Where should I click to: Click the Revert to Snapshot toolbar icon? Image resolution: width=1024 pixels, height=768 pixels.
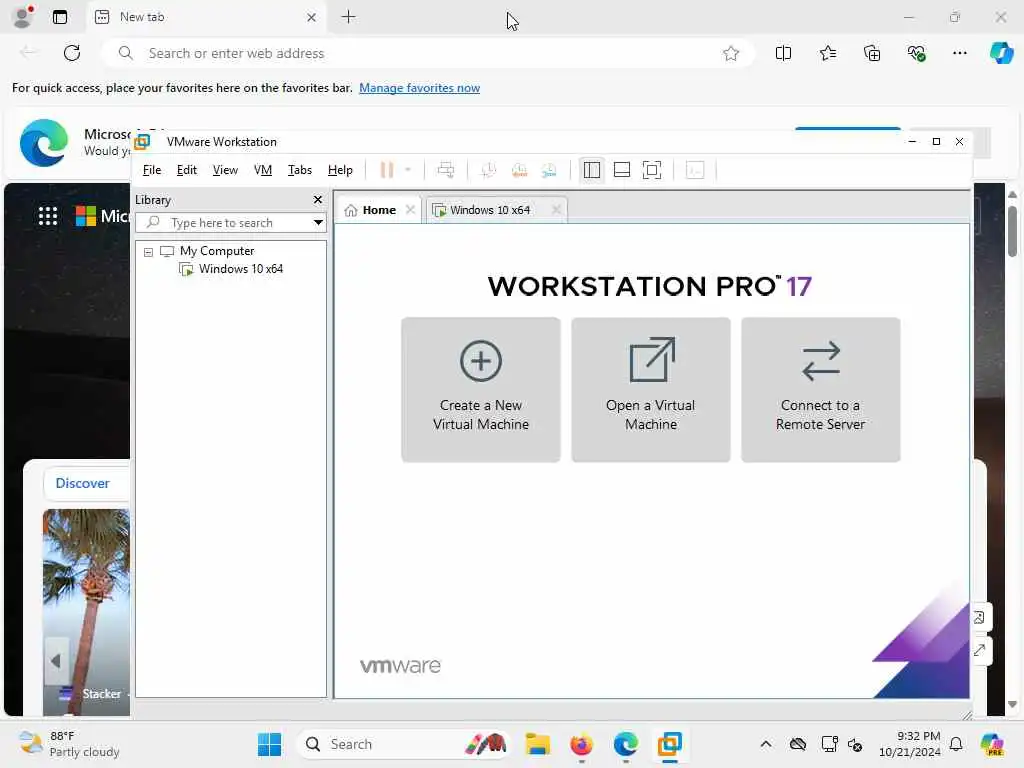(519, 170)
